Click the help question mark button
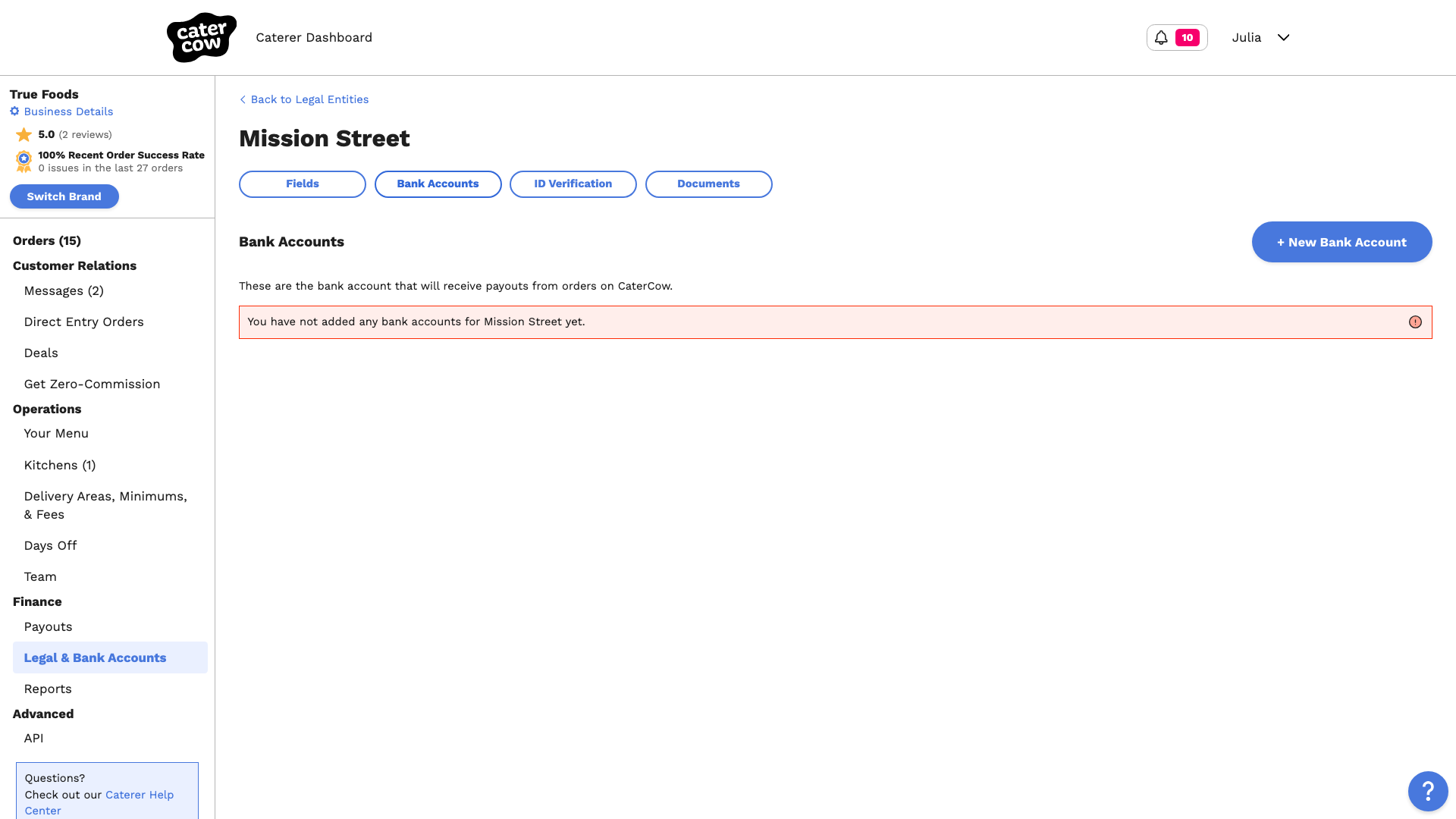Screen dimensions: 1456x819 [x=1428, y=791]
